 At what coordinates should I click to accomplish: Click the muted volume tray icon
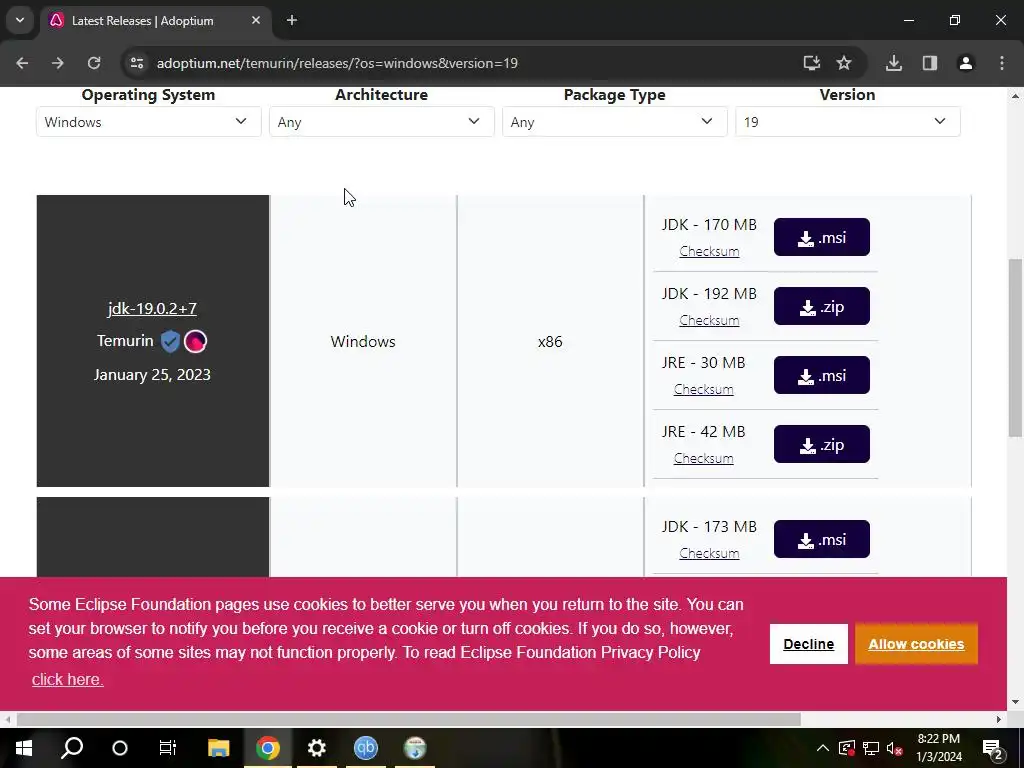(895, 748)
